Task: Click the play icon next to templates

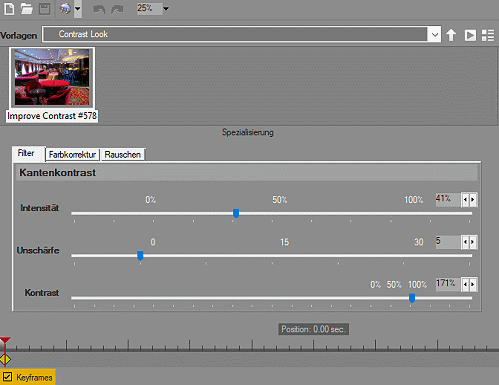Action: [470, 35]
